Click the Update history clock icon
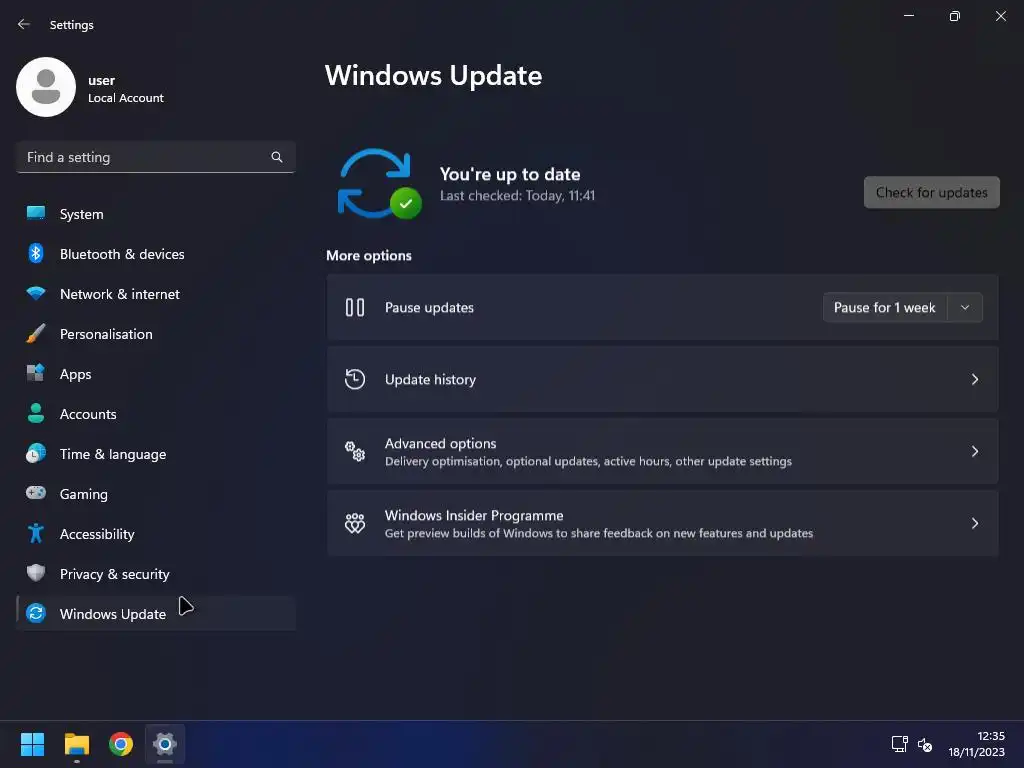This screenshot has width=1024, height=768. (x=355, y=379)
